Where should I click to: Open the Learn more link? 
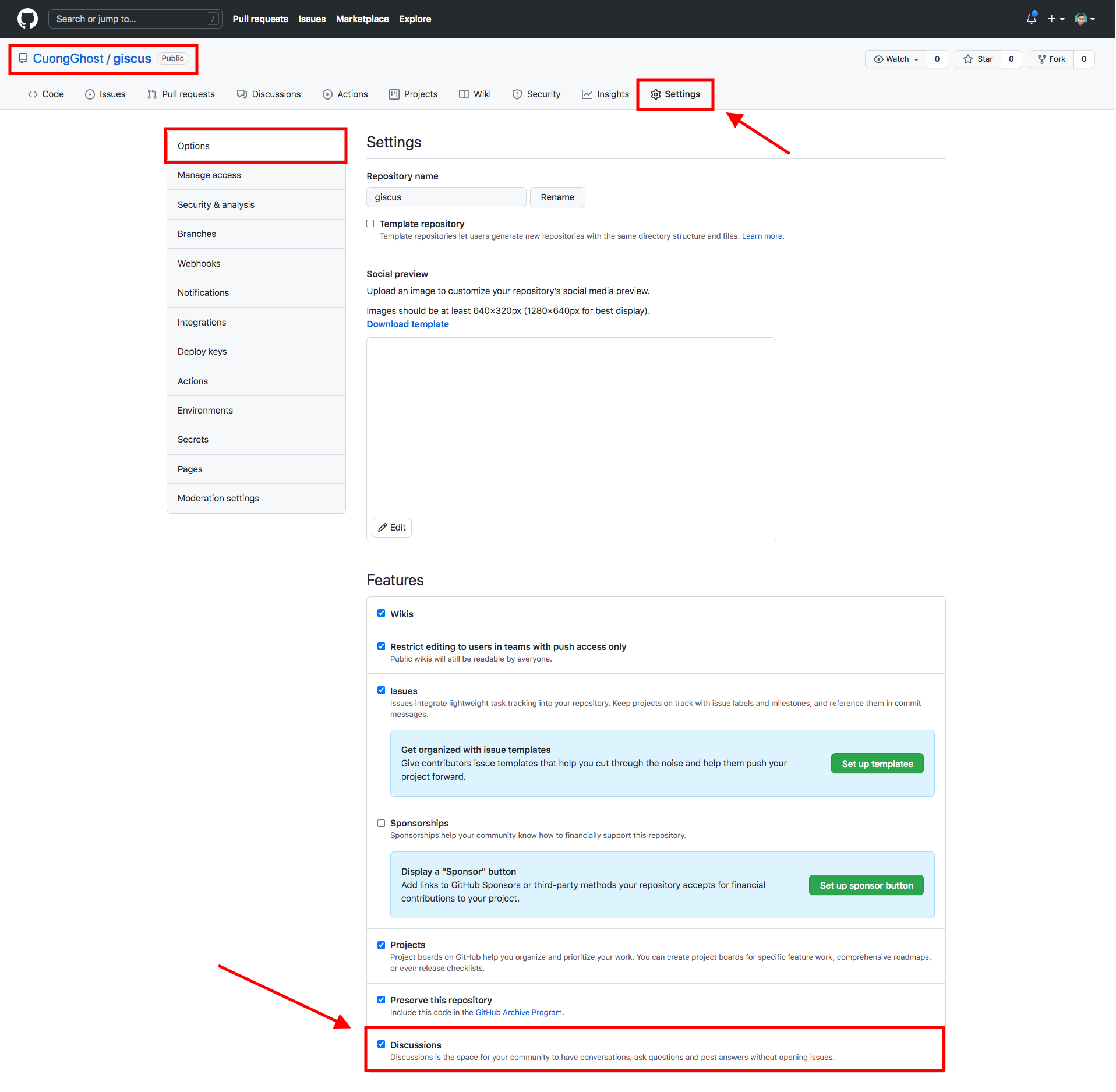(762, 236)
